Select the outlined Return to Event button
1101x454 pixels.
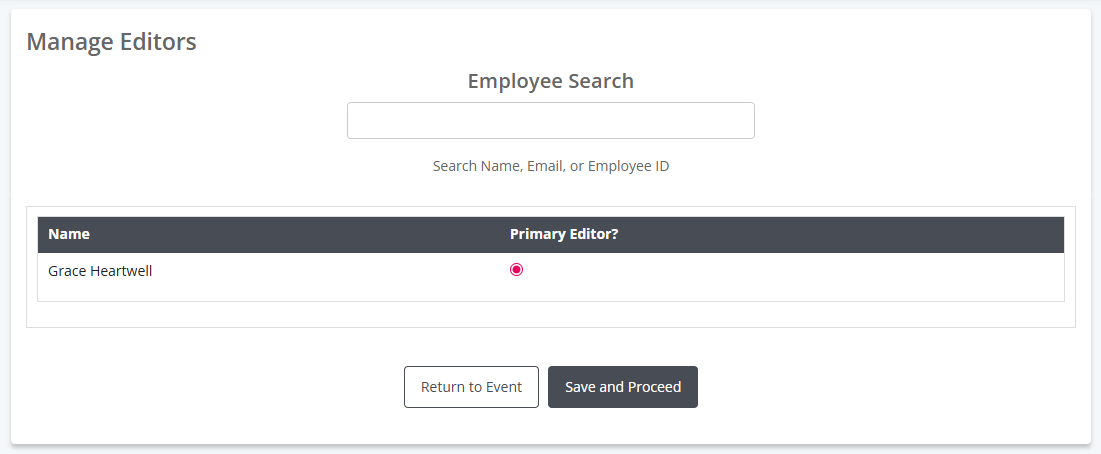471,387
